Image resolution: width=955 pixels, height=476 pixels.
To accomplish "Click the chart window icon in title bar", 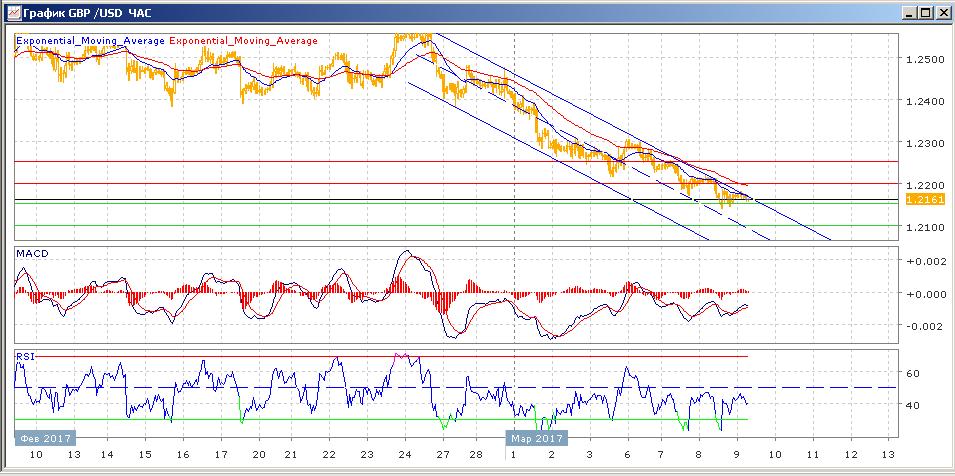I will (11, 13).
